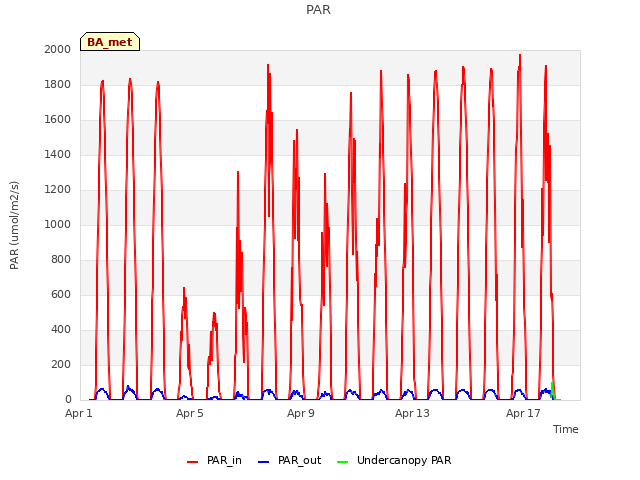Click the 1800 y-axis tick label
Image resolution: width=640 pixels, height=480 pixels.
[58, 84]
